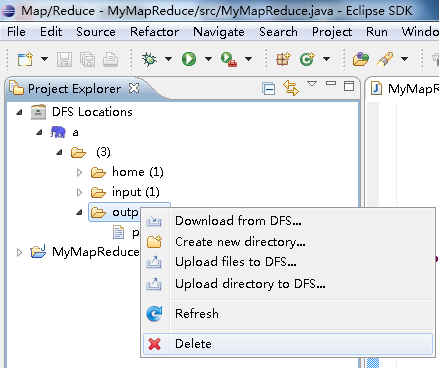Choose Refresh in the context menu
Image resolution: width=439 pixels, height=368 pixels.
pyautogui.click(x=288, y=314)
